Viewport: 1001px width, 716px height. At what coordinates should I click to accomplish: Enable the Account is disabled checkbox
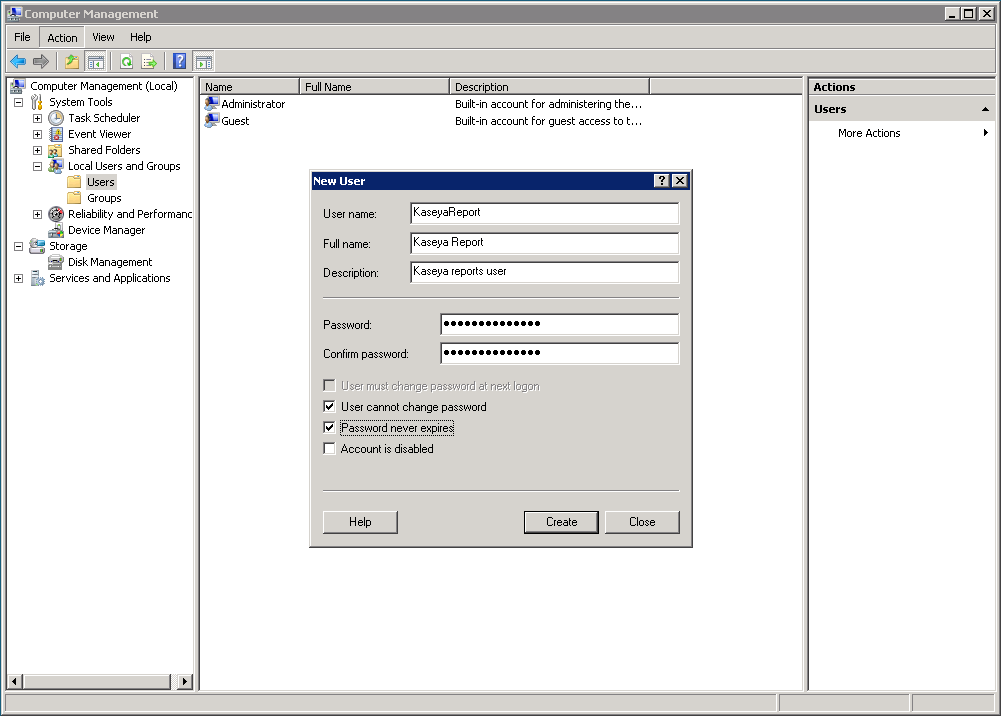[329, 449]
